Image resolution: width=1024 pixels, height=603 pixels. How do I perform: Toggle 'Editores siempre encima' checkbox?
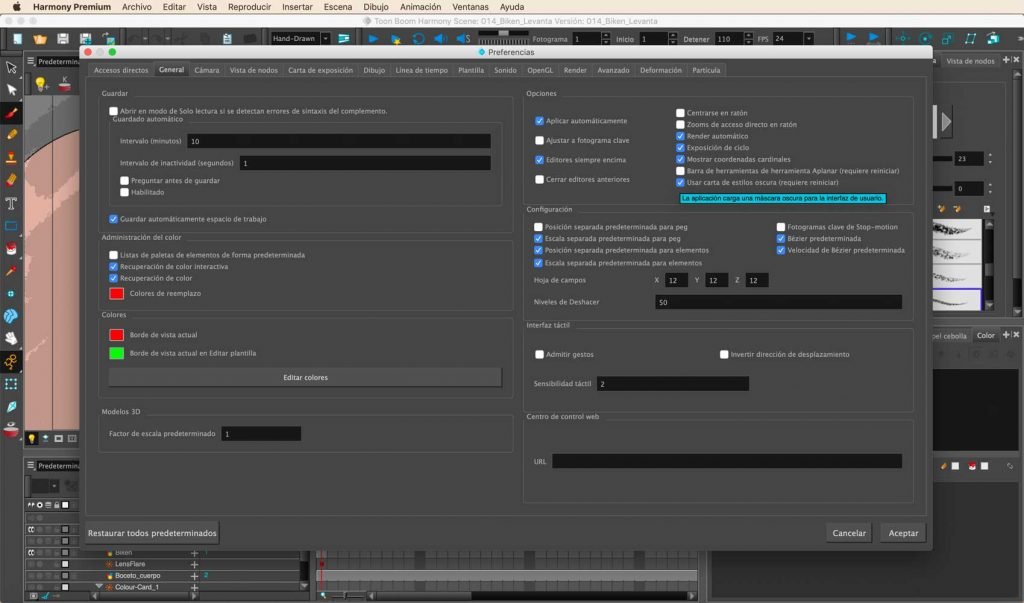point(539,159)
